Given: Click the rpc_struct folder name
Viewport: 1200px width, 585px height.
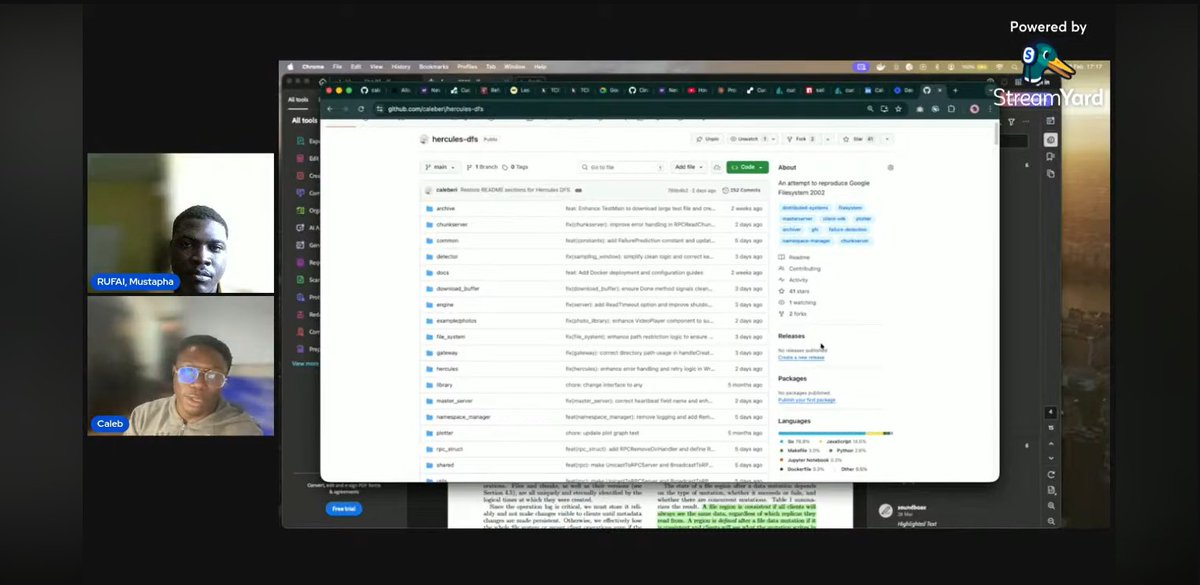Looking at the screenshot, I should 450,449.
